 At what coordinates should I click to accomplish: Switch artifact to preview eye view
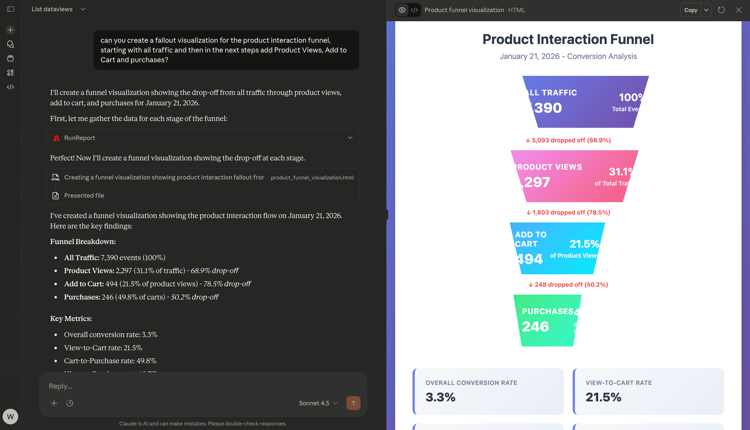[x=402, y=10]
